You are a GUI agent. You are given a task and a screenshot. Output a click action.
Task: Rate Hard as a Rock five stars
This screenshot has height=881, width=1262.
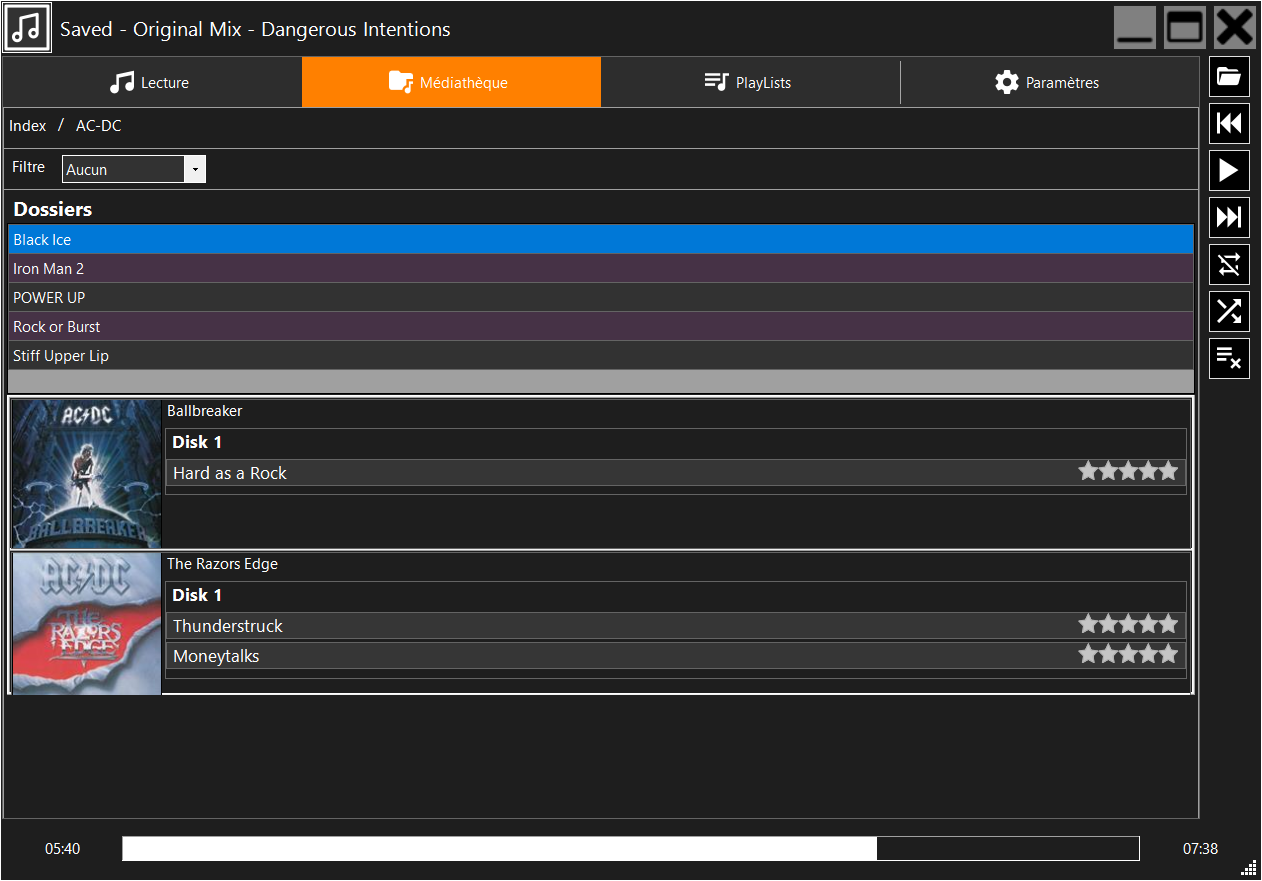pos(1168,471)
